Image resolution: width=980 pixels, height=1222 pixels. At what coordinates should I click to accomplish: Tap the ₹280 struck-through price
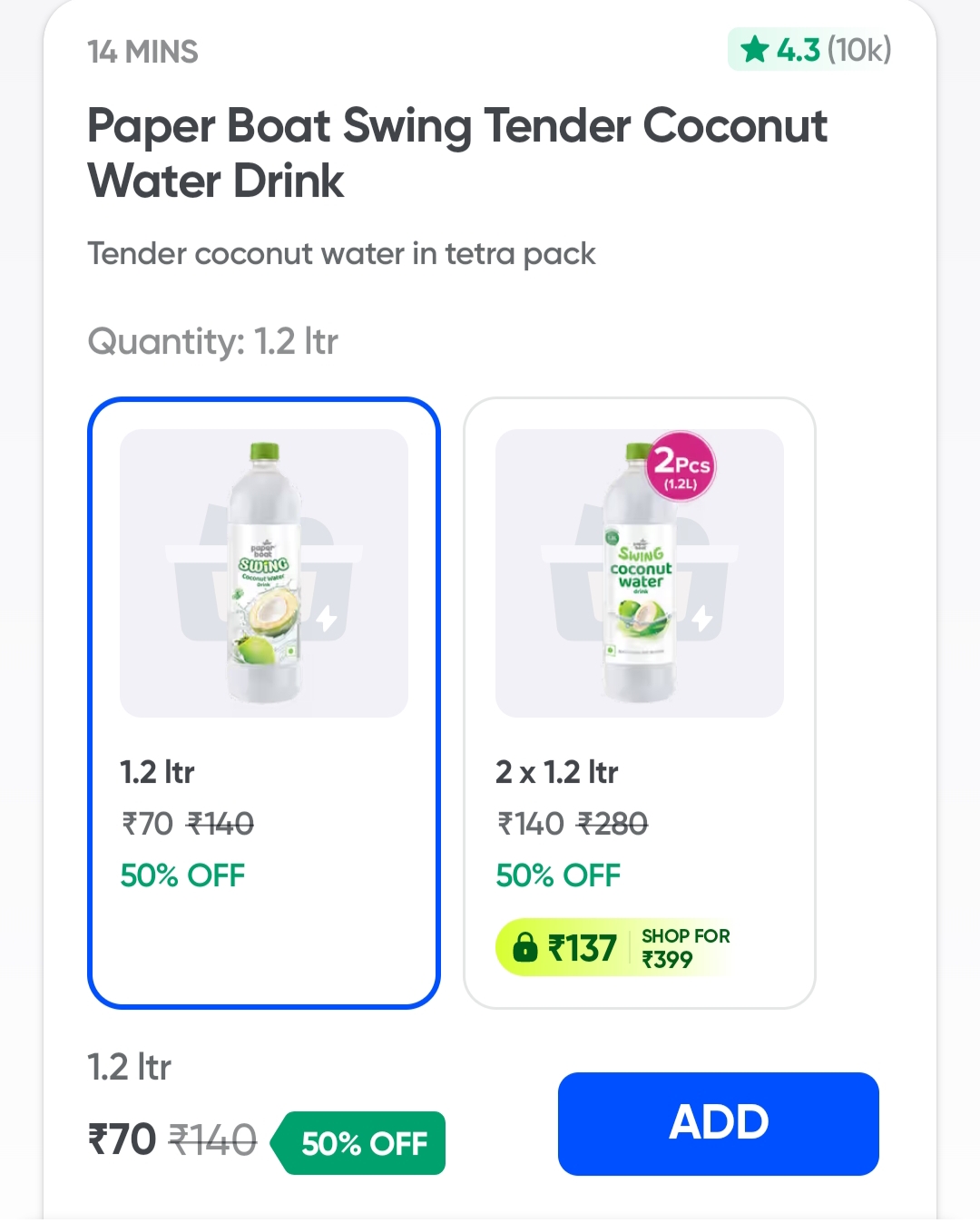[612, 824]
